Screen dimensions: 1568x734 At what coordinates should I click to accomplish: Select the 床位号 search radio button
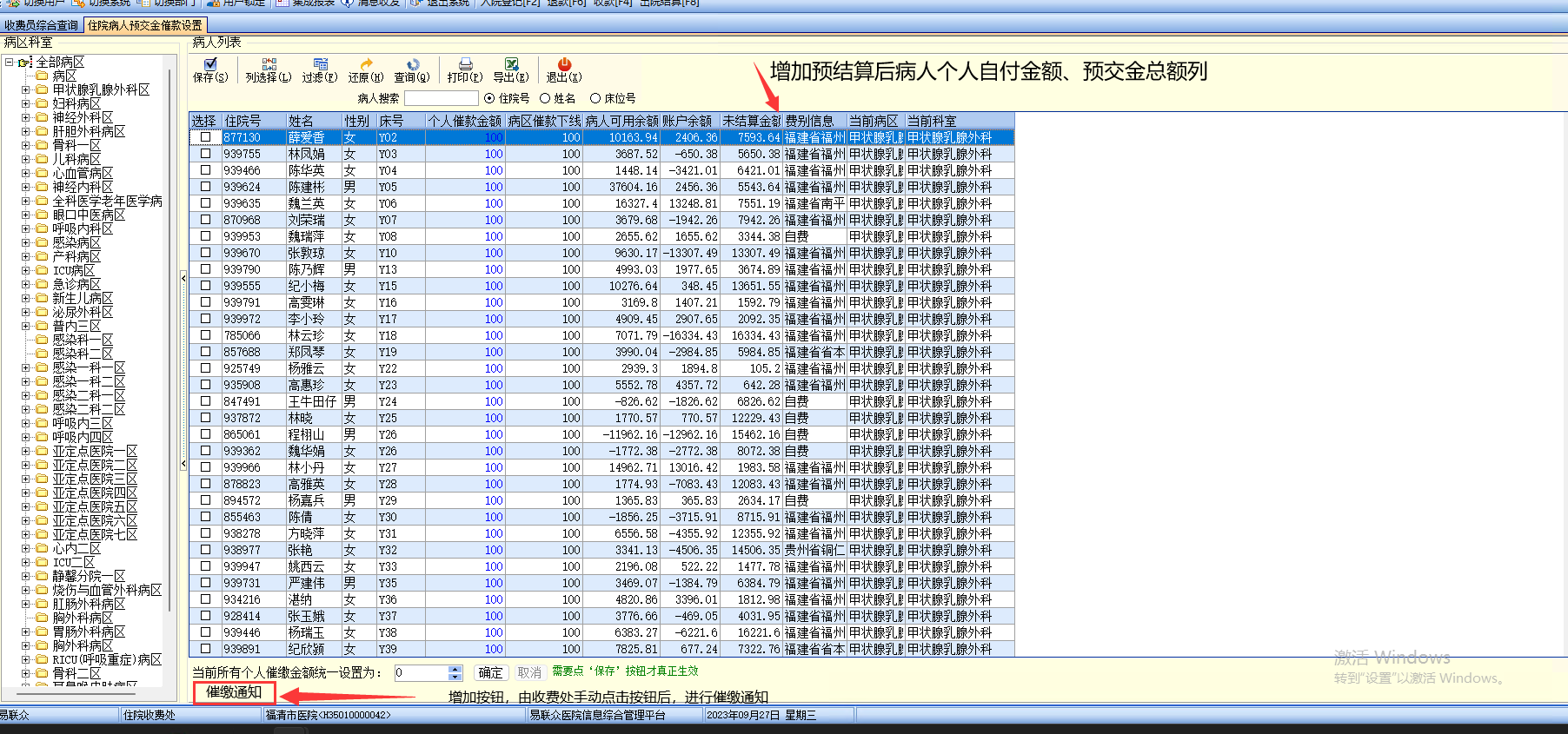[x=595, y=99]
